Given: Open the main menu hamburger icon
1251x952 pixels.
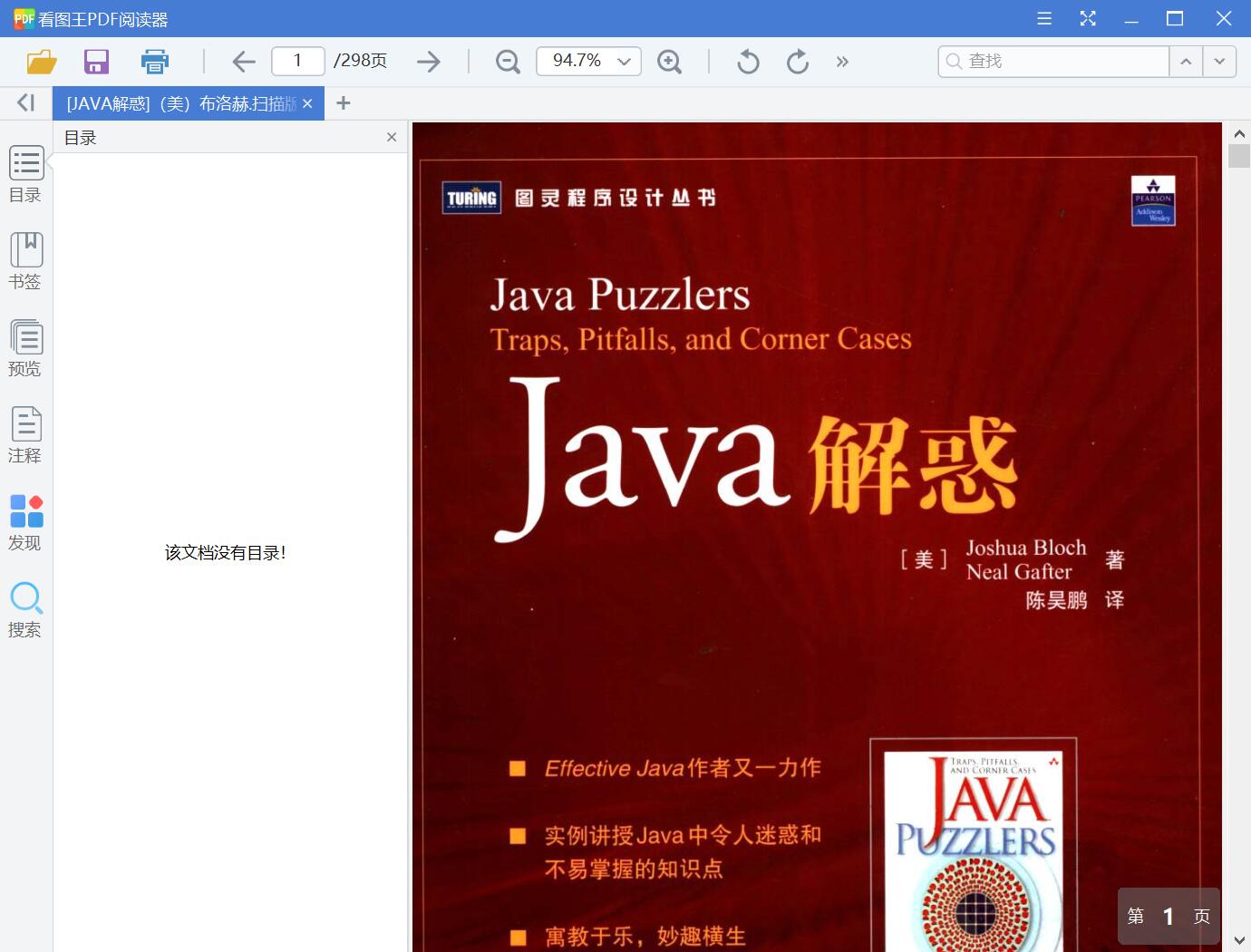Looking at the screenshot, I should click(1044, 18).
